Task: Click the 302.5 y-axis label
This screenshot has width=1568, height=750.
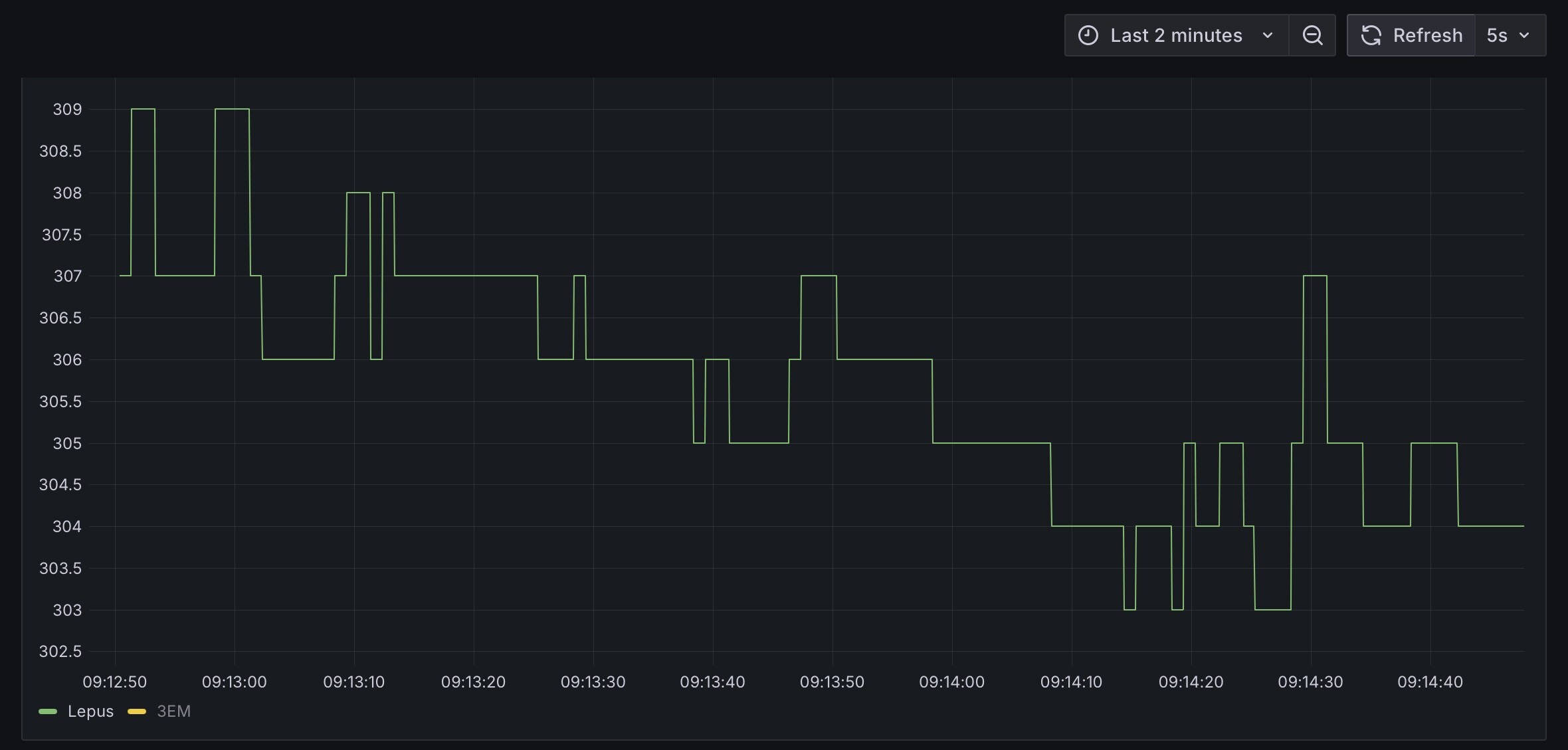Action: 60,651
